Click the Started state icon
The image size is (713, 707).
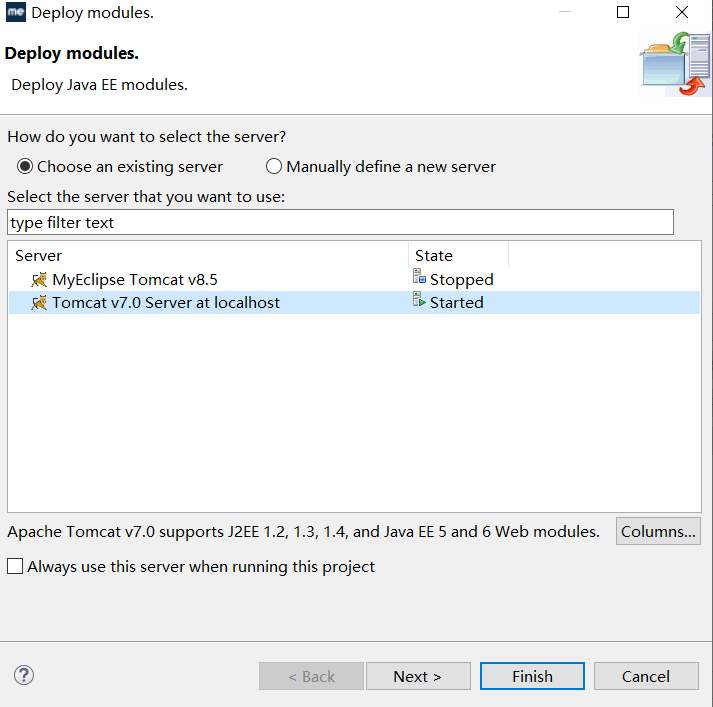coord(420,302)
